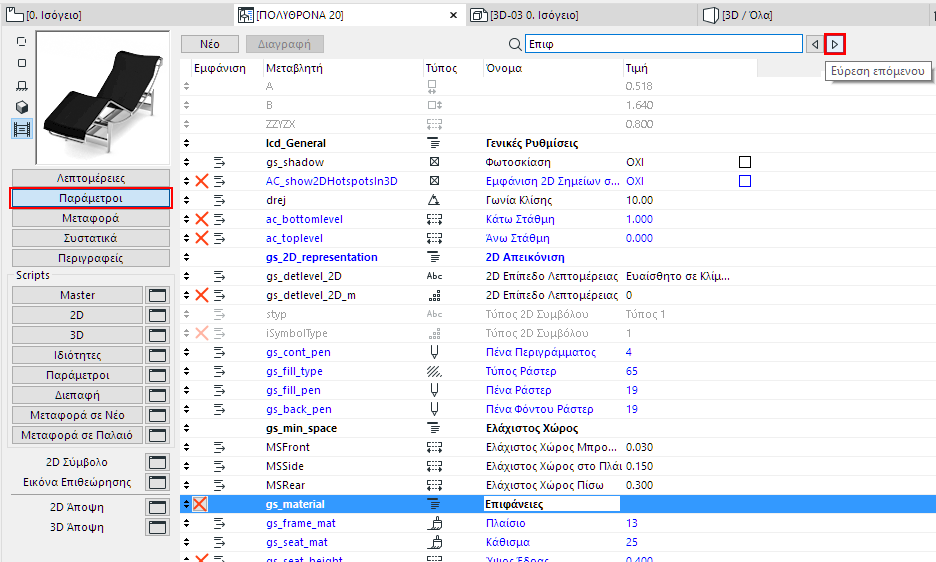Viewport: 936px width, 562px height.
Task: Click the parameter search input field
Action: coord(664,44)
